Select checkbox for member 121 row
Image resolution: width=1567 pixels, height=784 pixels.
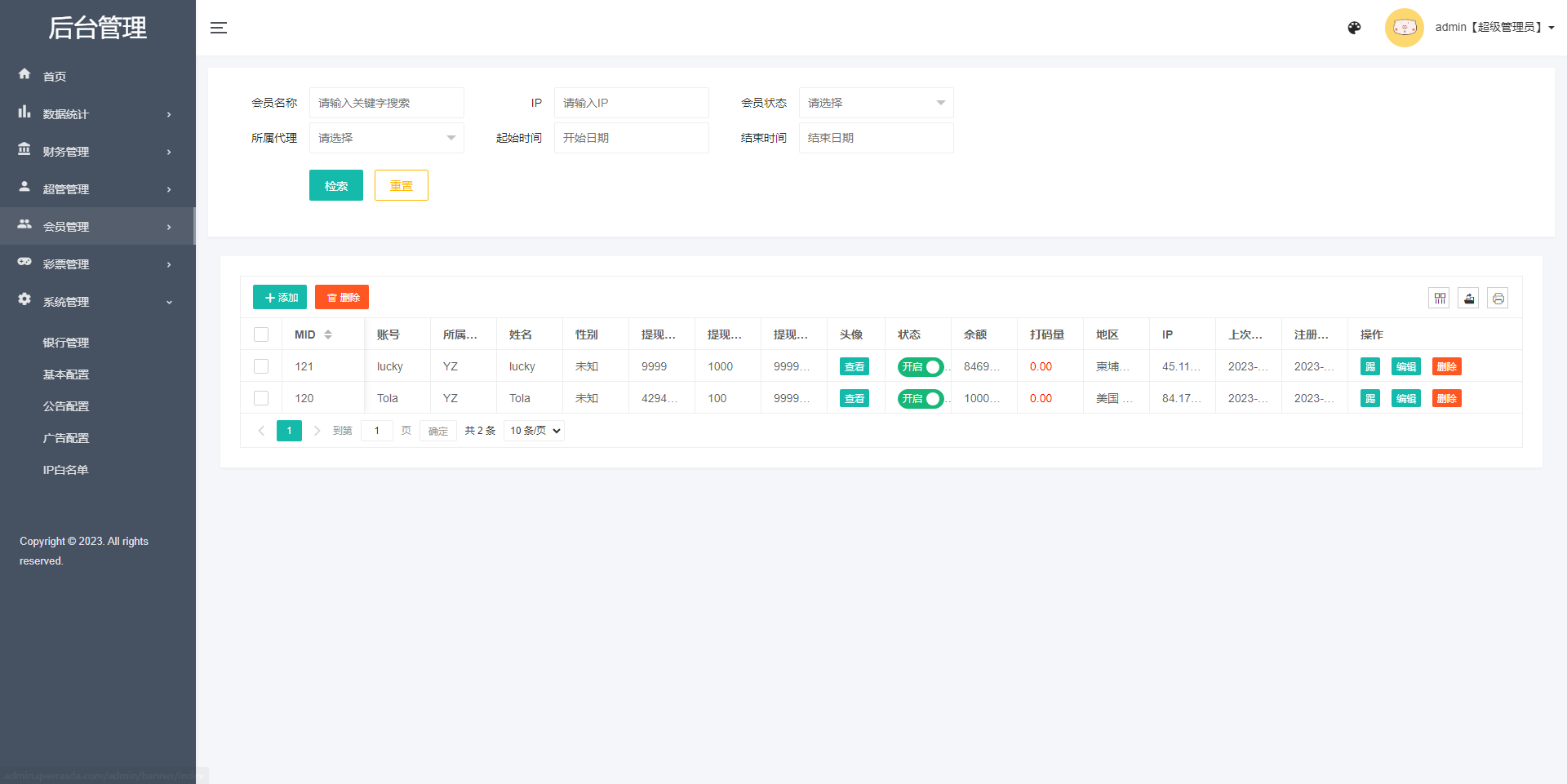pyautogui.click(x=261, y=366)
